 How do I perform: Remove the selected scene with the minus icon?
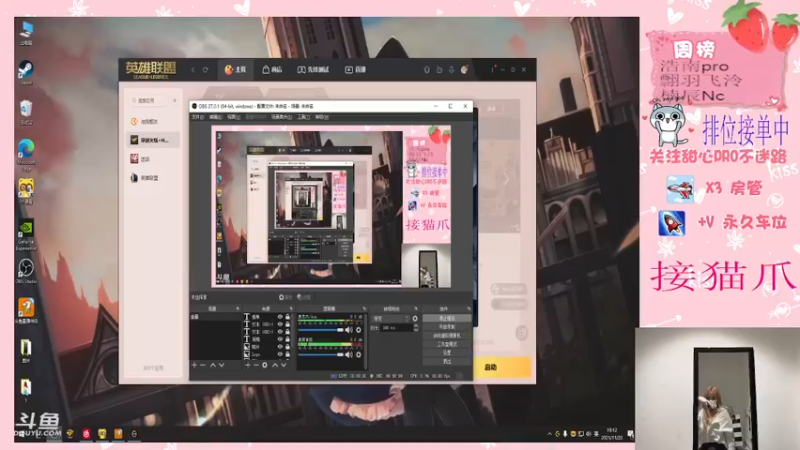(203, 365)
